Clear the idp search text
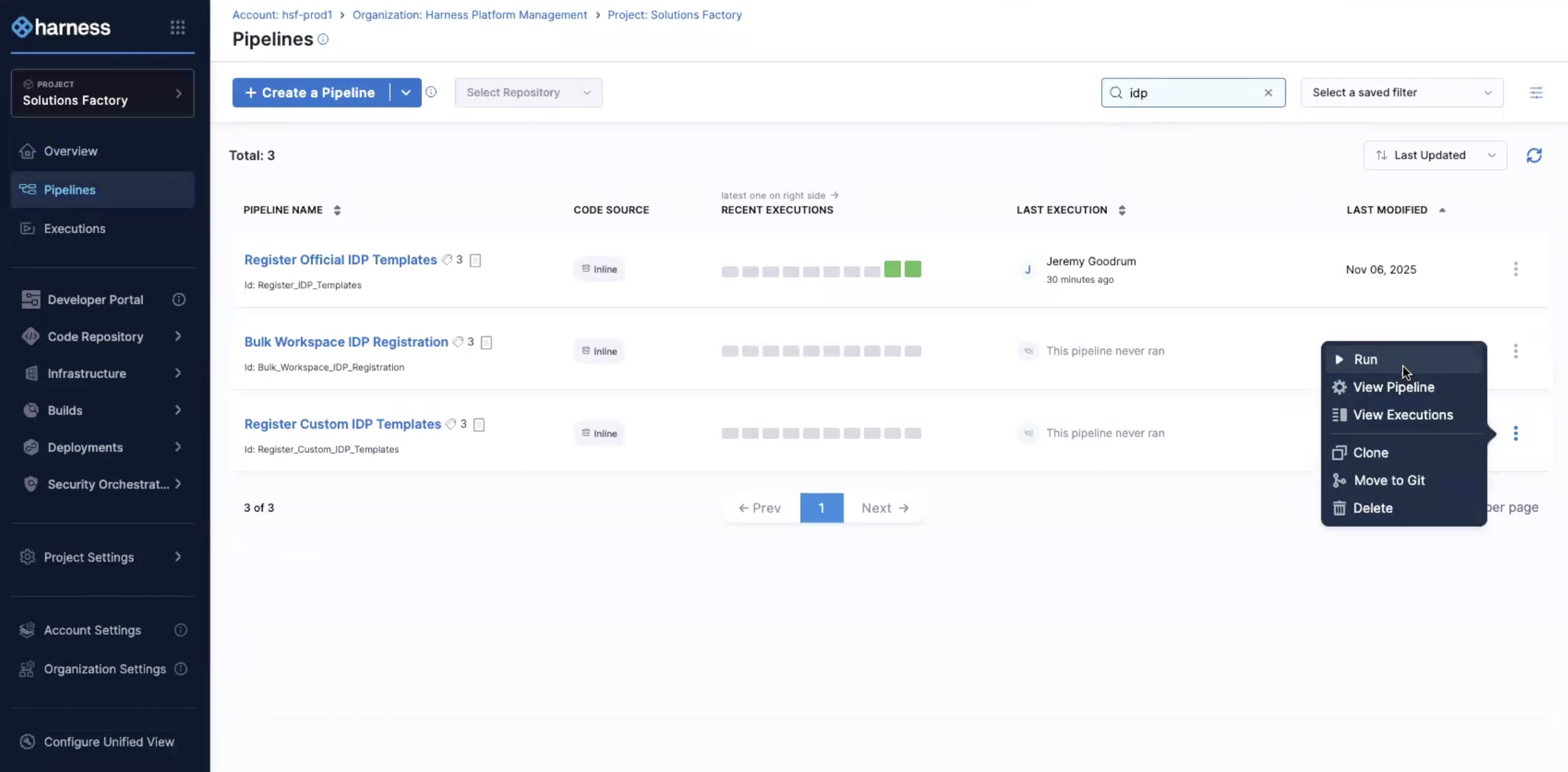 coord(1268,93)
